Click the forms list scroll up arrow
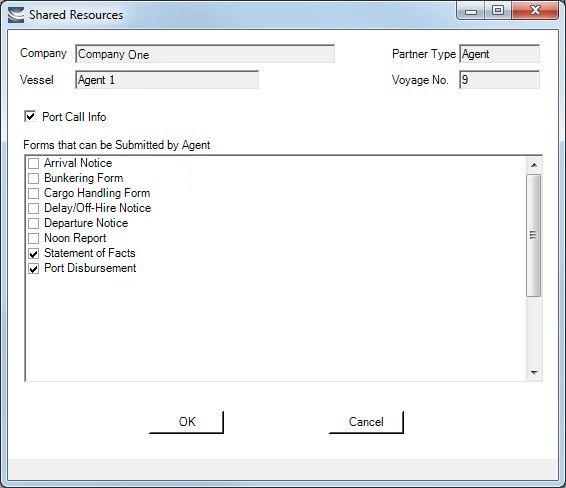The width and height of the screenshot is (566, 488). click(534, 165)
